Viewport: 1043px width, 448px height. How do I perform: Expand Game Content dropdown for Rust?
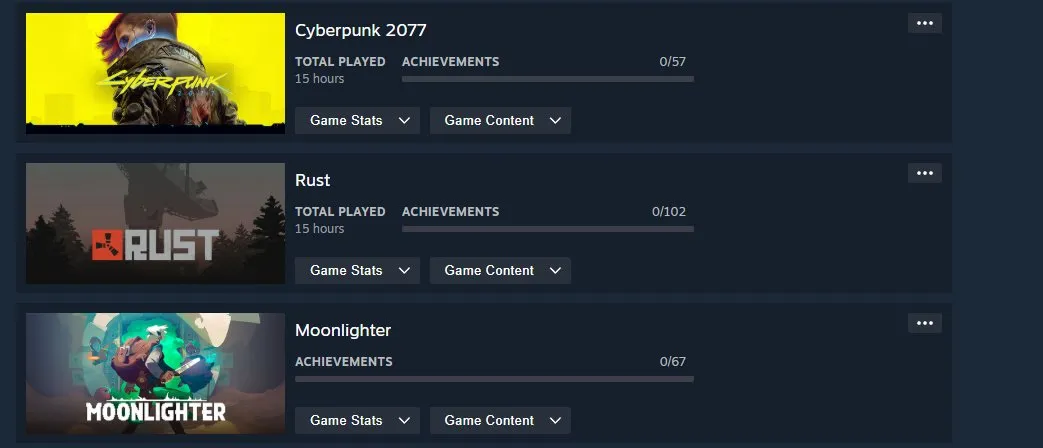[500, 271]
